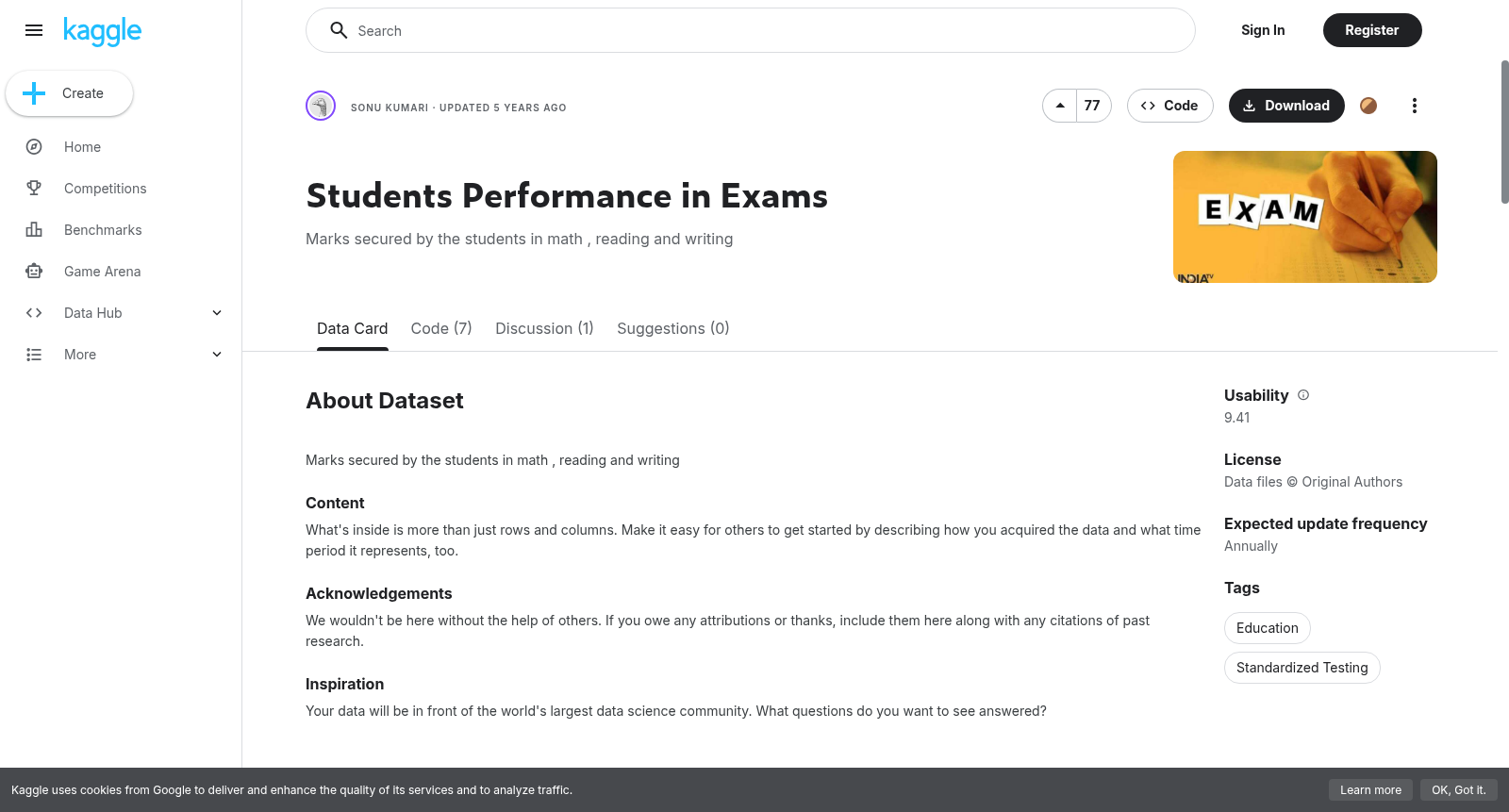Viewport: 1509px width, 812px height.
Task: Select the Education tag chip
Action: coord(1267,628)
